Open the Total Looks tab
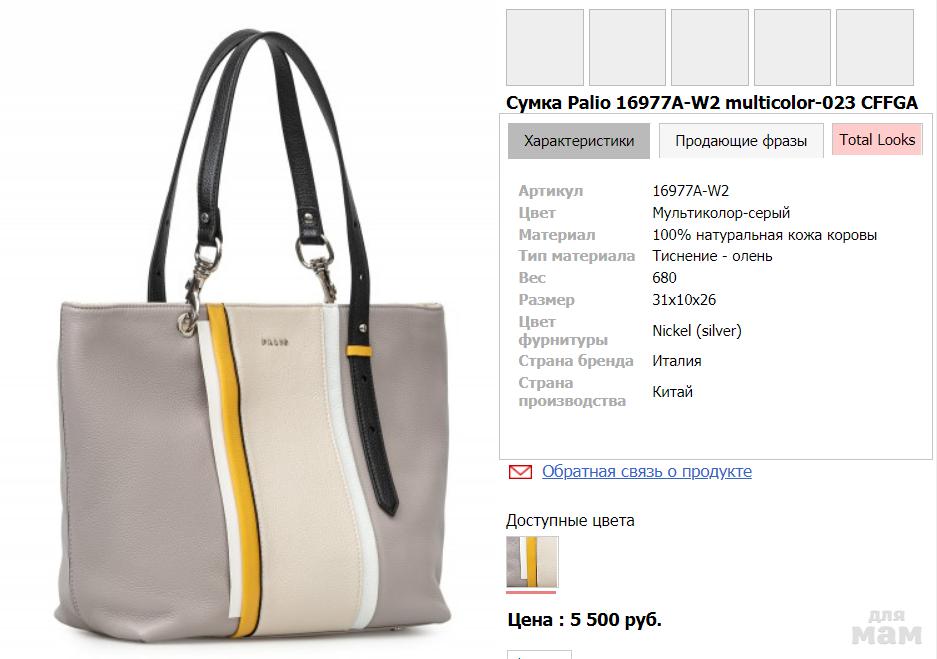The image size is (937, 659). click(x=877, y=140)
